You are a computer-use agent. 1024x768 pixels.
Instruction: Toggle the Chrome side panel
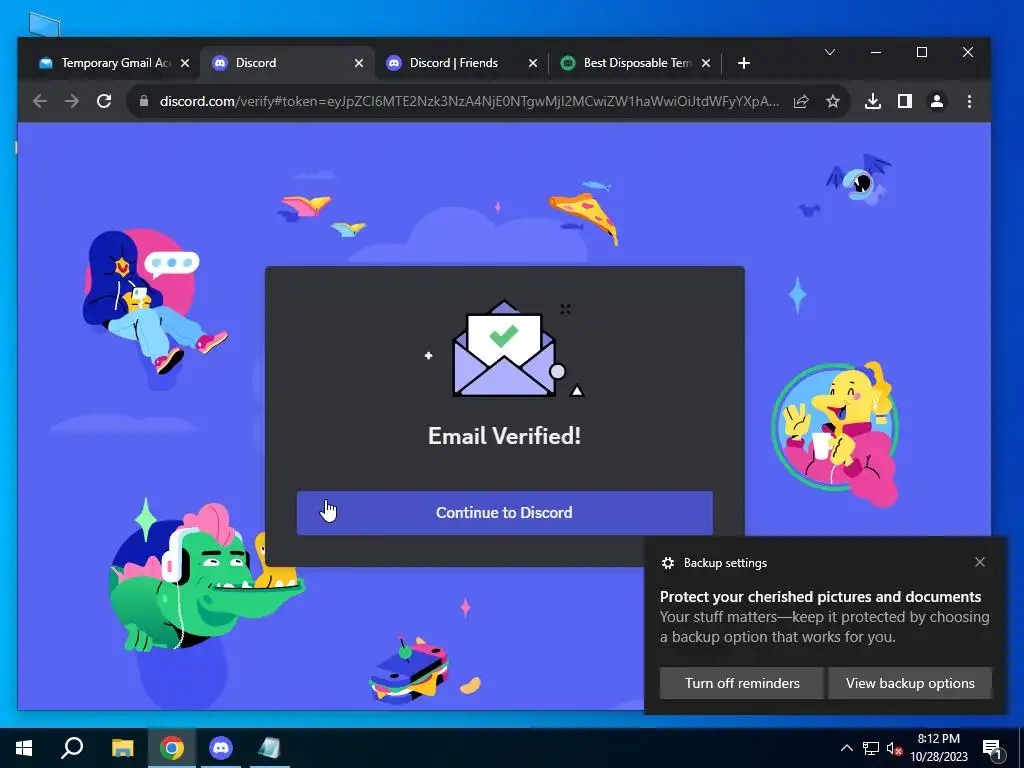pyautogui.click(x=904, y=101)
